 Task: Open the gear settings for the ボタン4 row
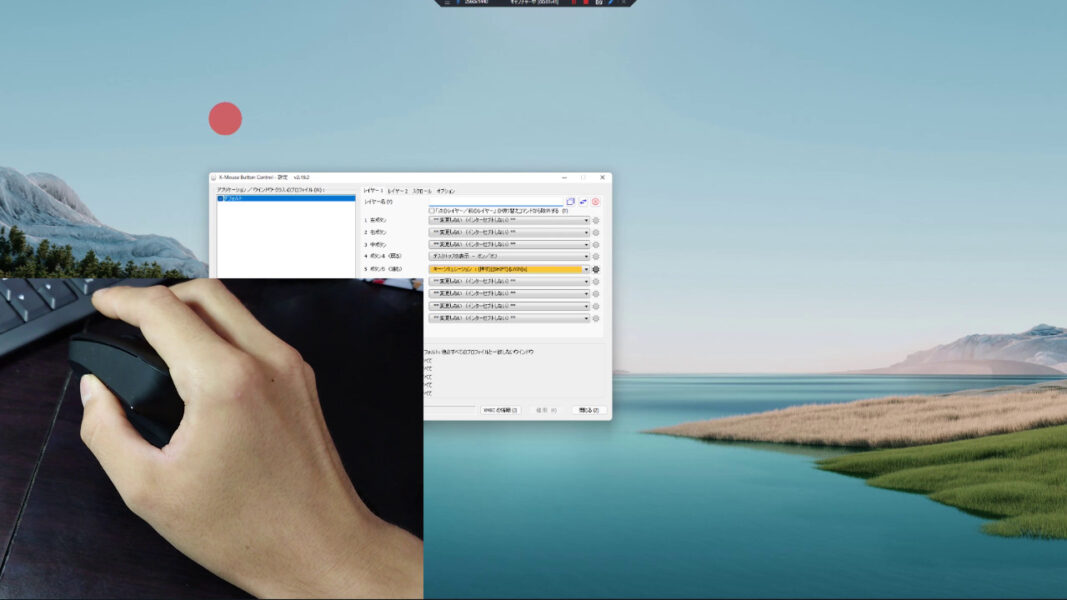596,256
